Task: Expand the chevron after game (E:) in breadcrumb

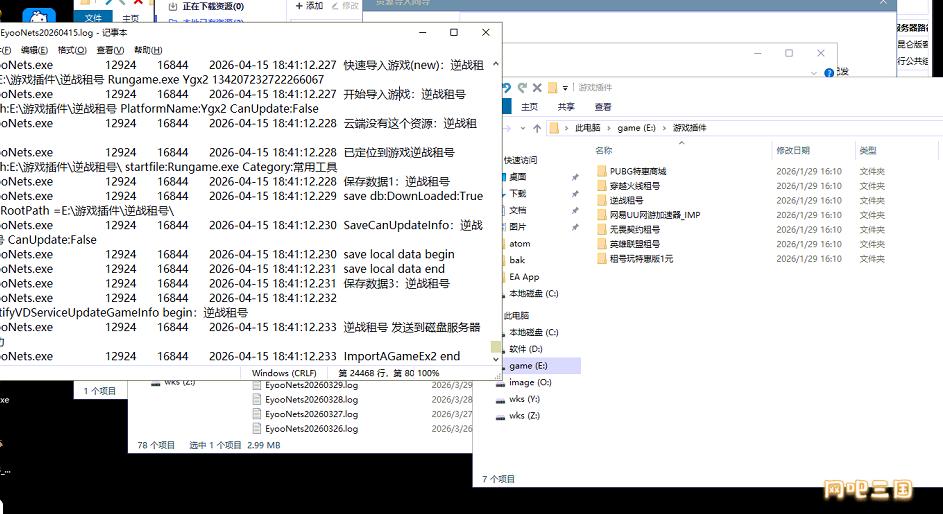Action: (664, 128)
